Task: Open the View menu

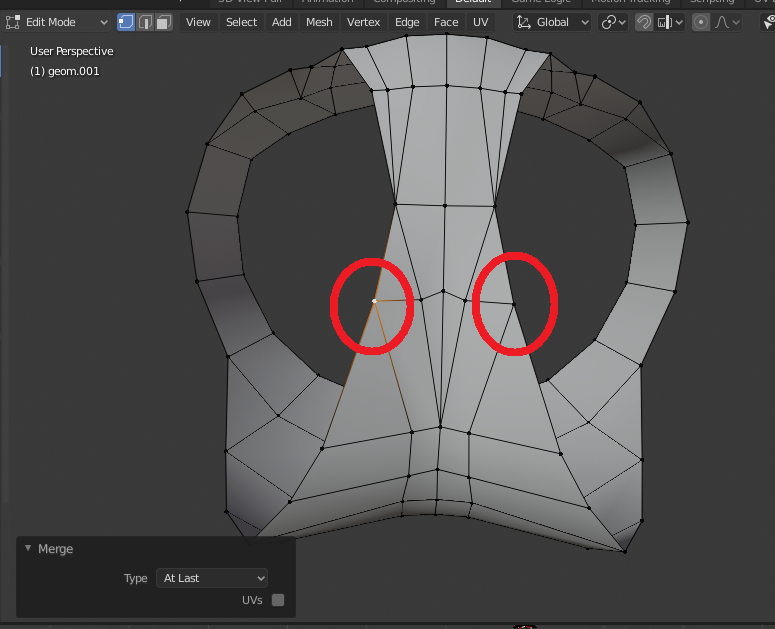Action: point(198,22)
